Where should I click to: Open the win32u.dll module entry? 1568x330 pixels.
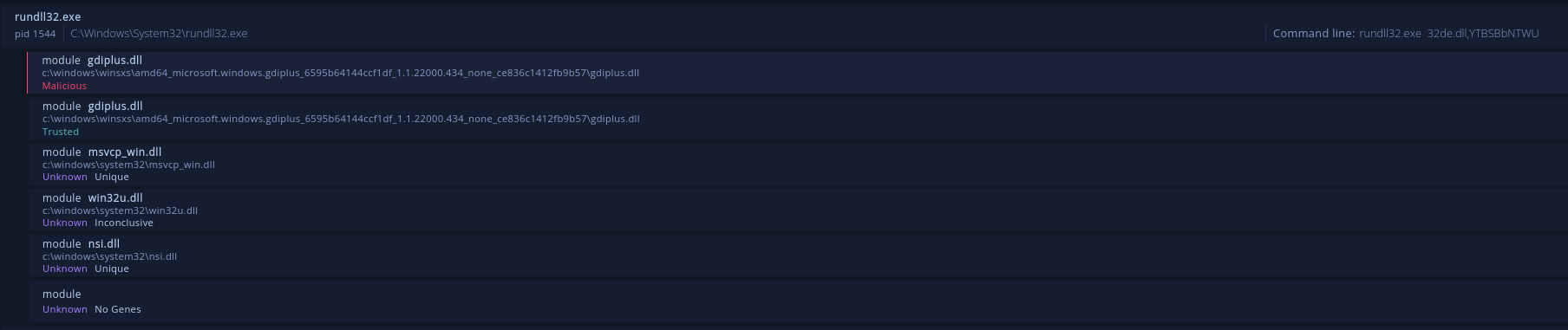point(798,210)
